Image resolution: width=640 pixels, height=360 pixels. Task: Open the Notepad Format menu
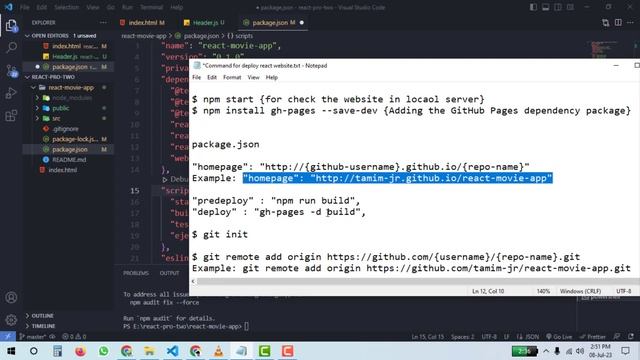[232, 77]
